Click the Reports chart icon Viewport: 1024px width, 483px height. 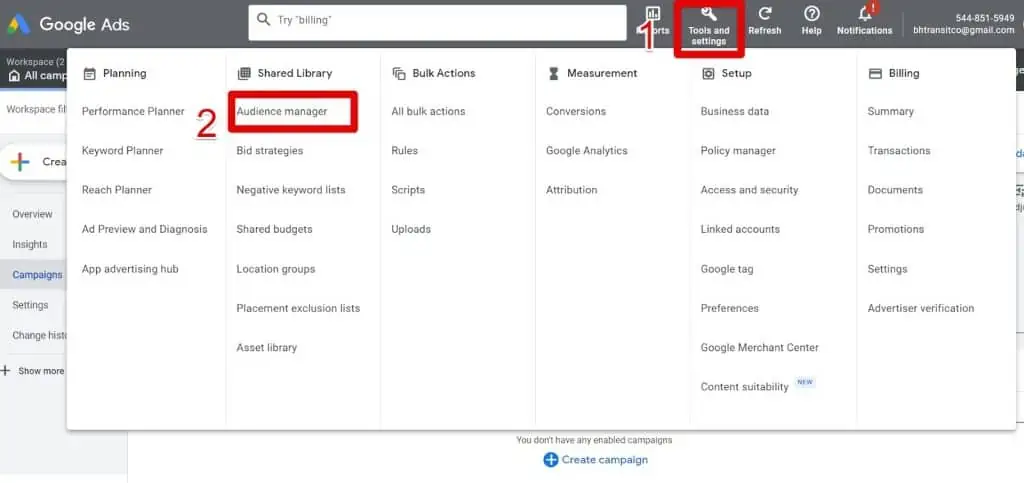pos(653,13)
